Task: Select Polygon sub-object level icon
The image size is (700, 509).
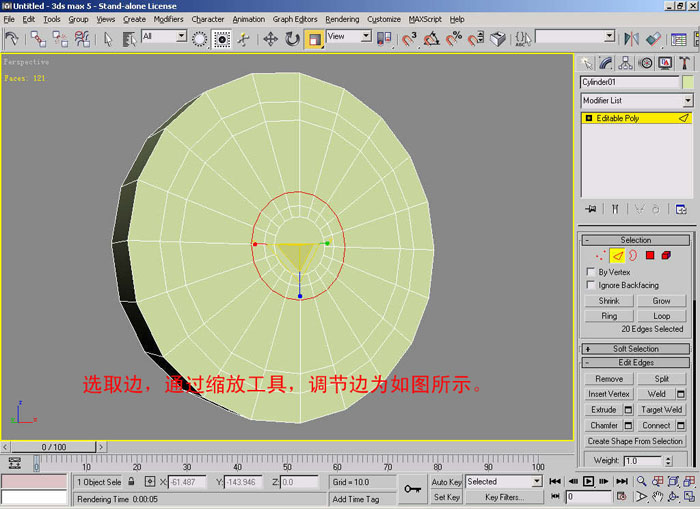Action: [650, 255]
